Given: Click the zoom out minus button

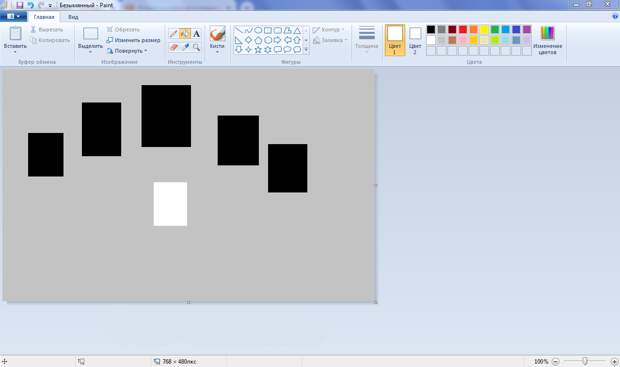Looking at the screenshot, I should pyautogui.click(x=556, y=361).
